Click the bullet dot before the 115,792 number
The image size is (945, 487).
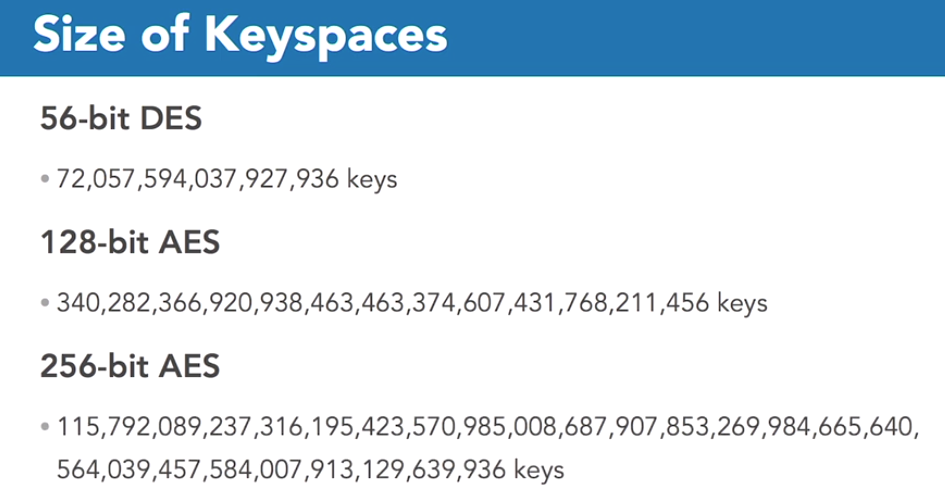(45, 427)
